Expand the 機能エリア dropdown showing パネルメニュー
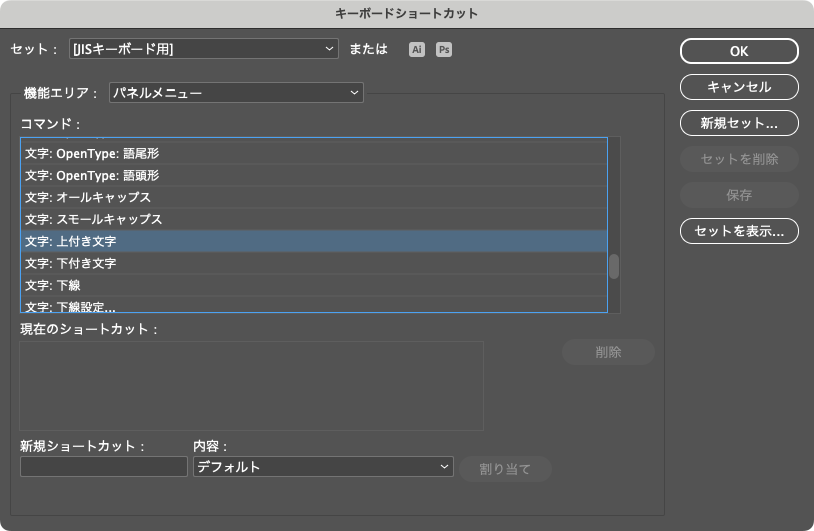The height and width of the screenshot is (531, 814). (235, 93)
